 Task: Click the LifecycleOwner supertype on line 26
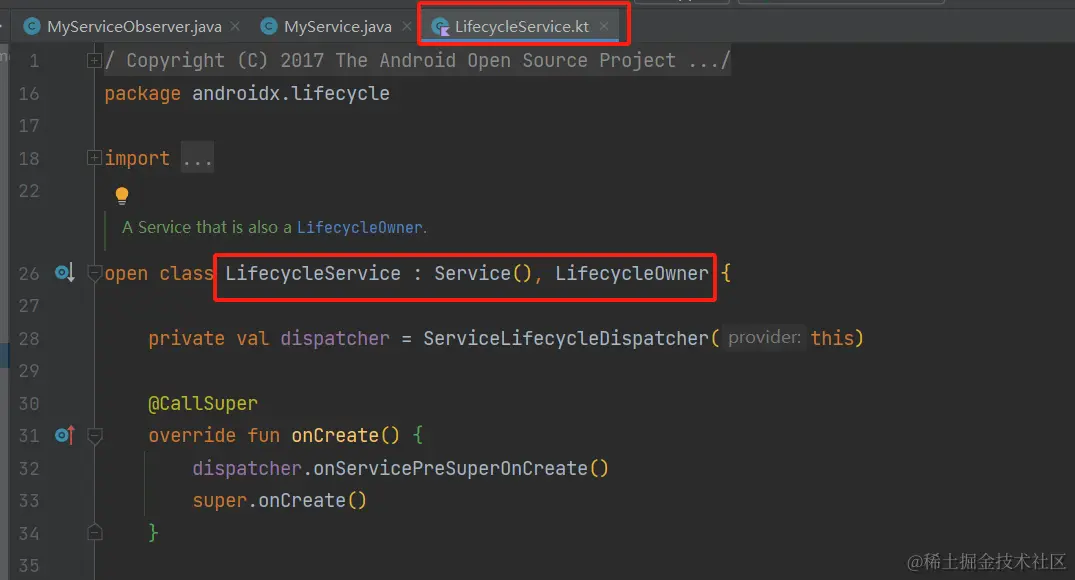tap(631, 274)
